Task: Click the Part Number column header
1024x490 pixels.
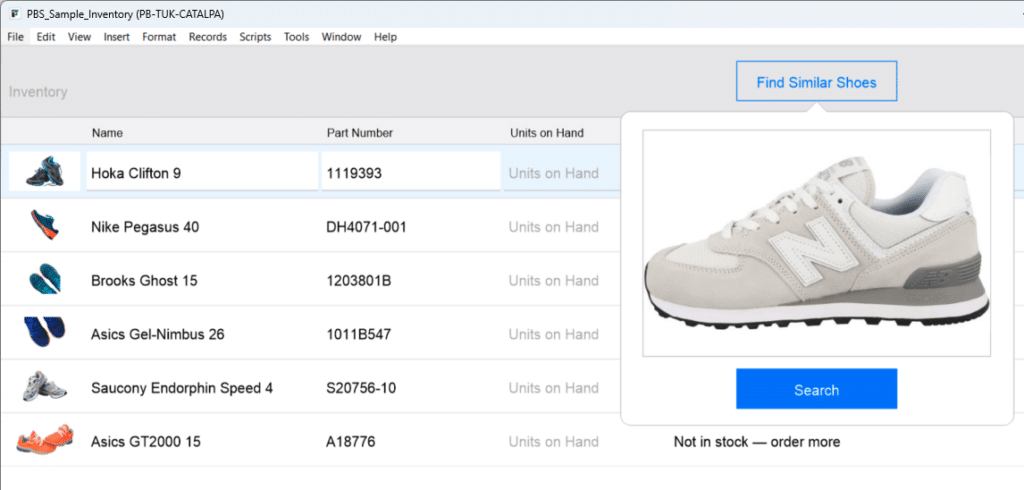Action: click(x=360, y=133)
